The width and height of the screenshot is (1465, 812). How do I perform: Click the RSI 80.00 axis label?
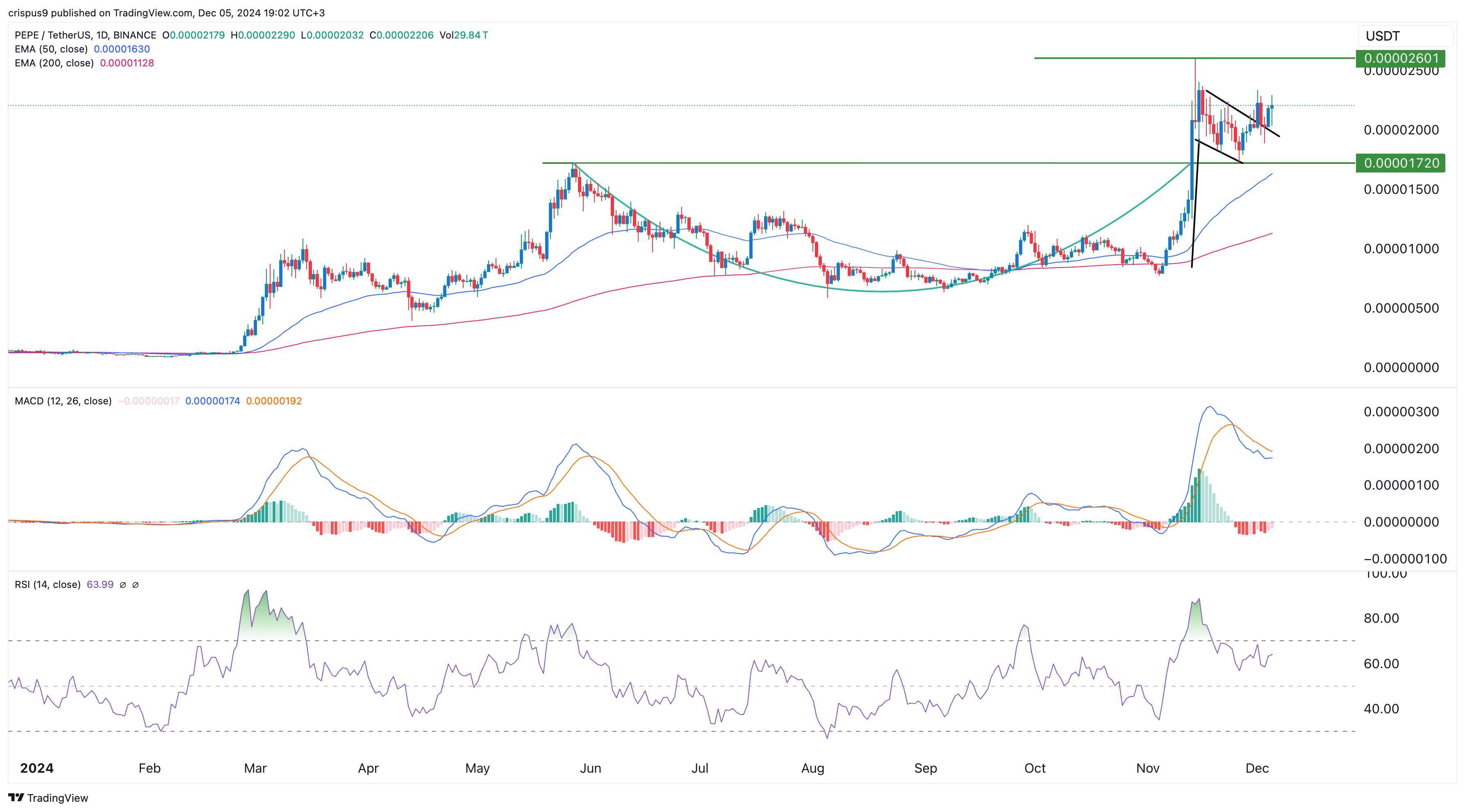click(x=1381, y=618)
